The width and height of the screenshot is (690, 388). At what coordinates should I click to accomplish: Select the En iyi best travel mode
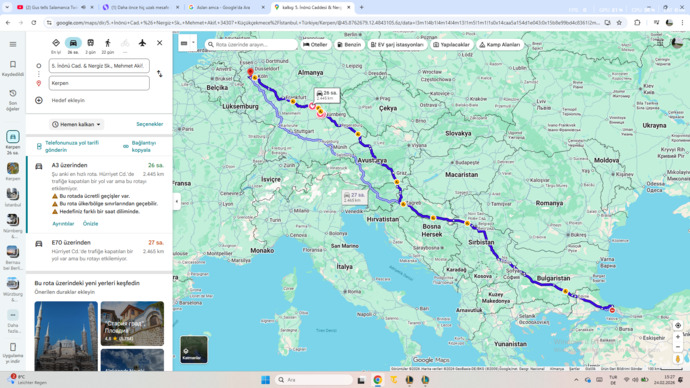click(x=56, y=45)
